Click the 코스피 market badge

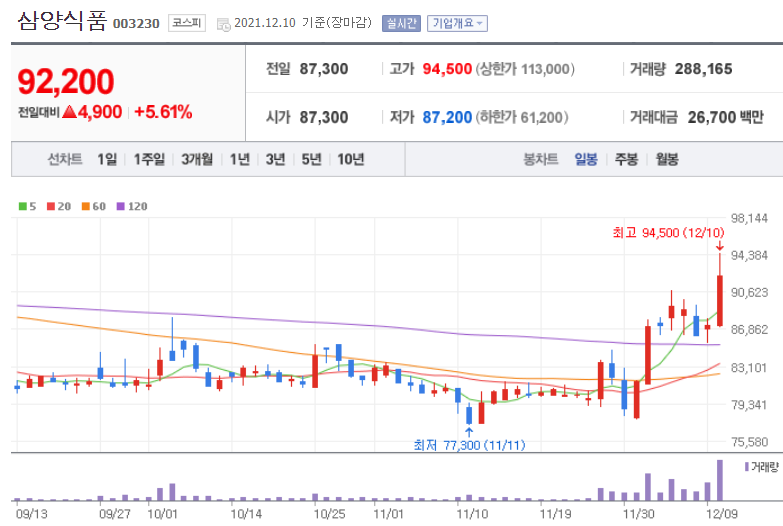coord(187,23)
